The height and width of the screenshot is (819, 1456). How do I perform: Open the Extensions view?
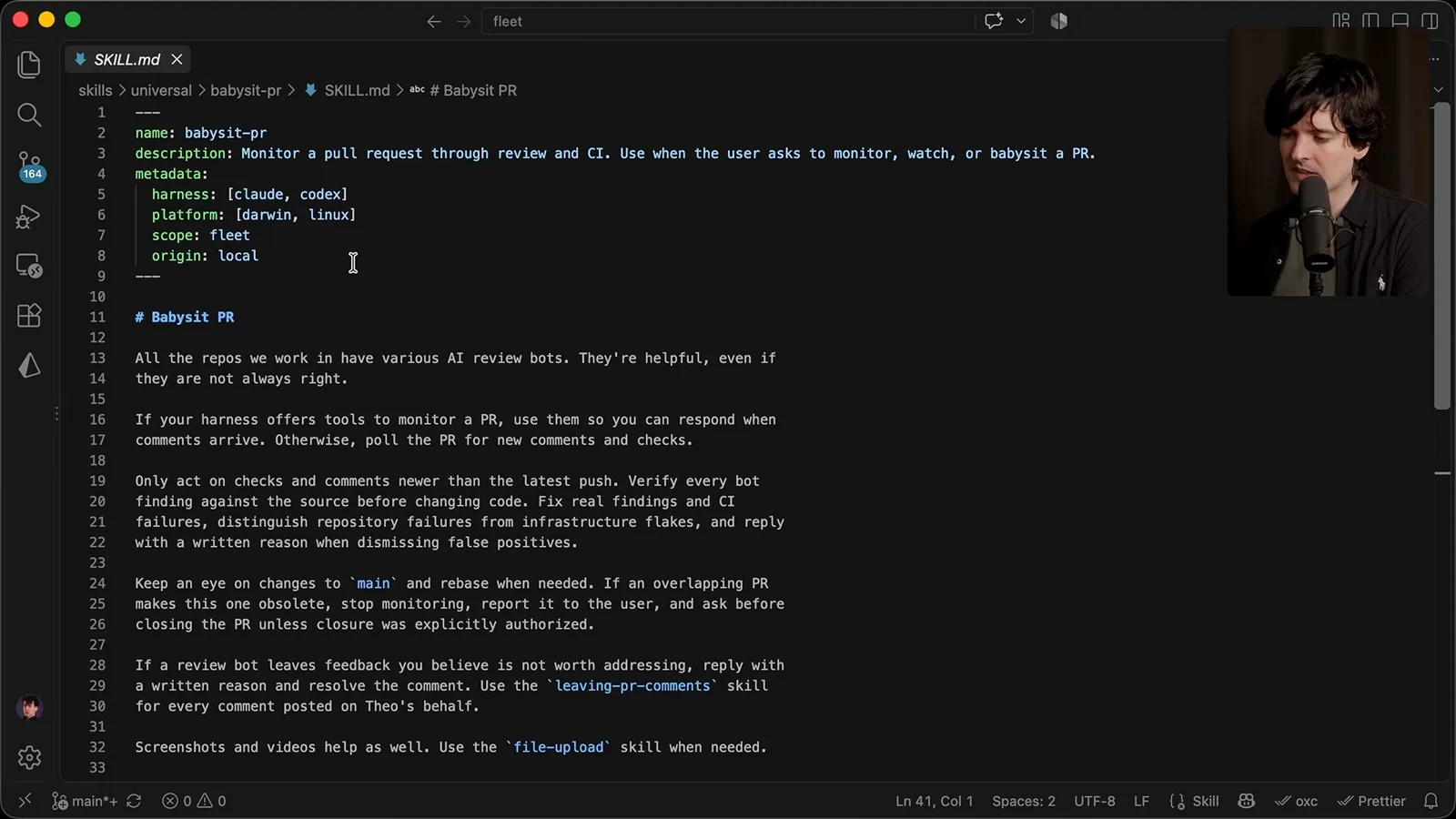[29, 316]
